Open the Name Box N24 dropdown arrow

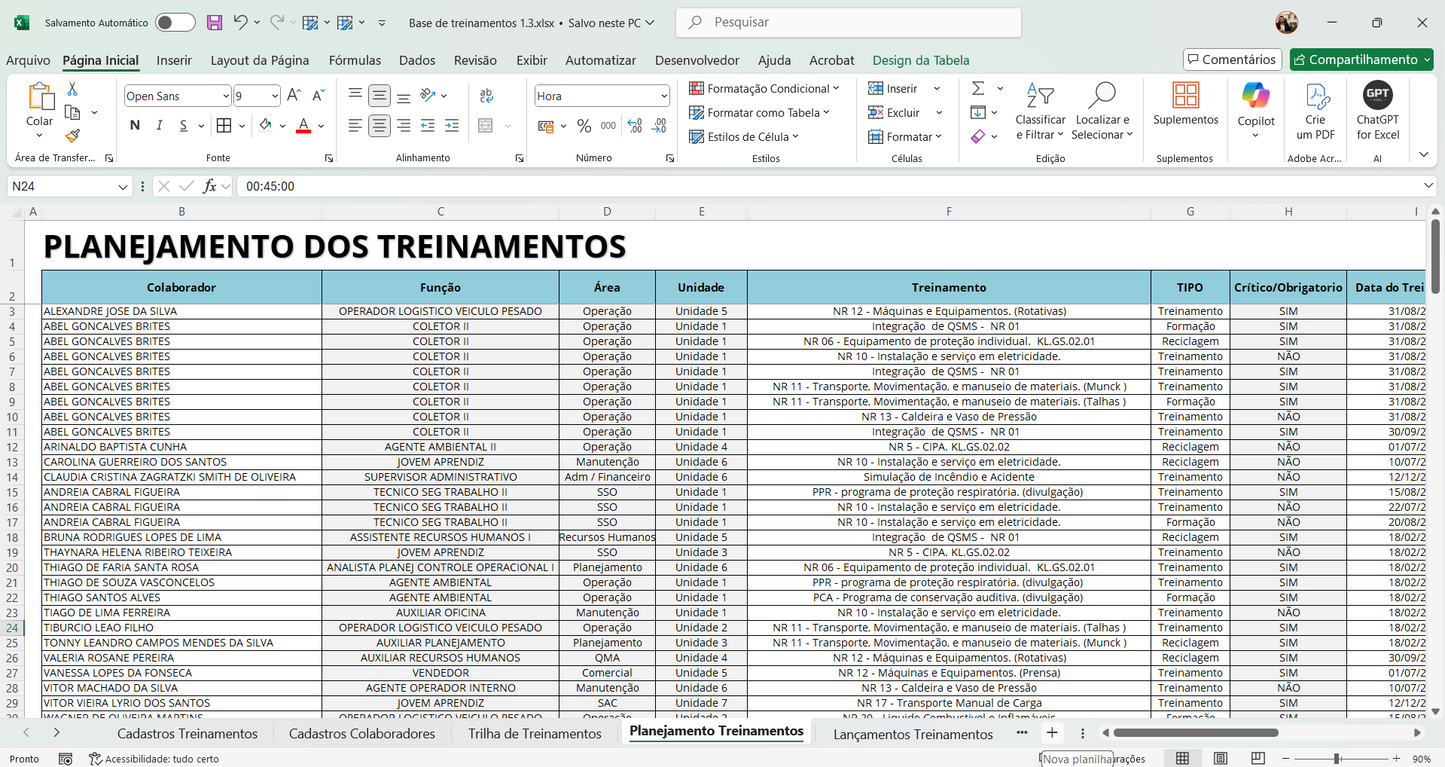click(123, 186)
